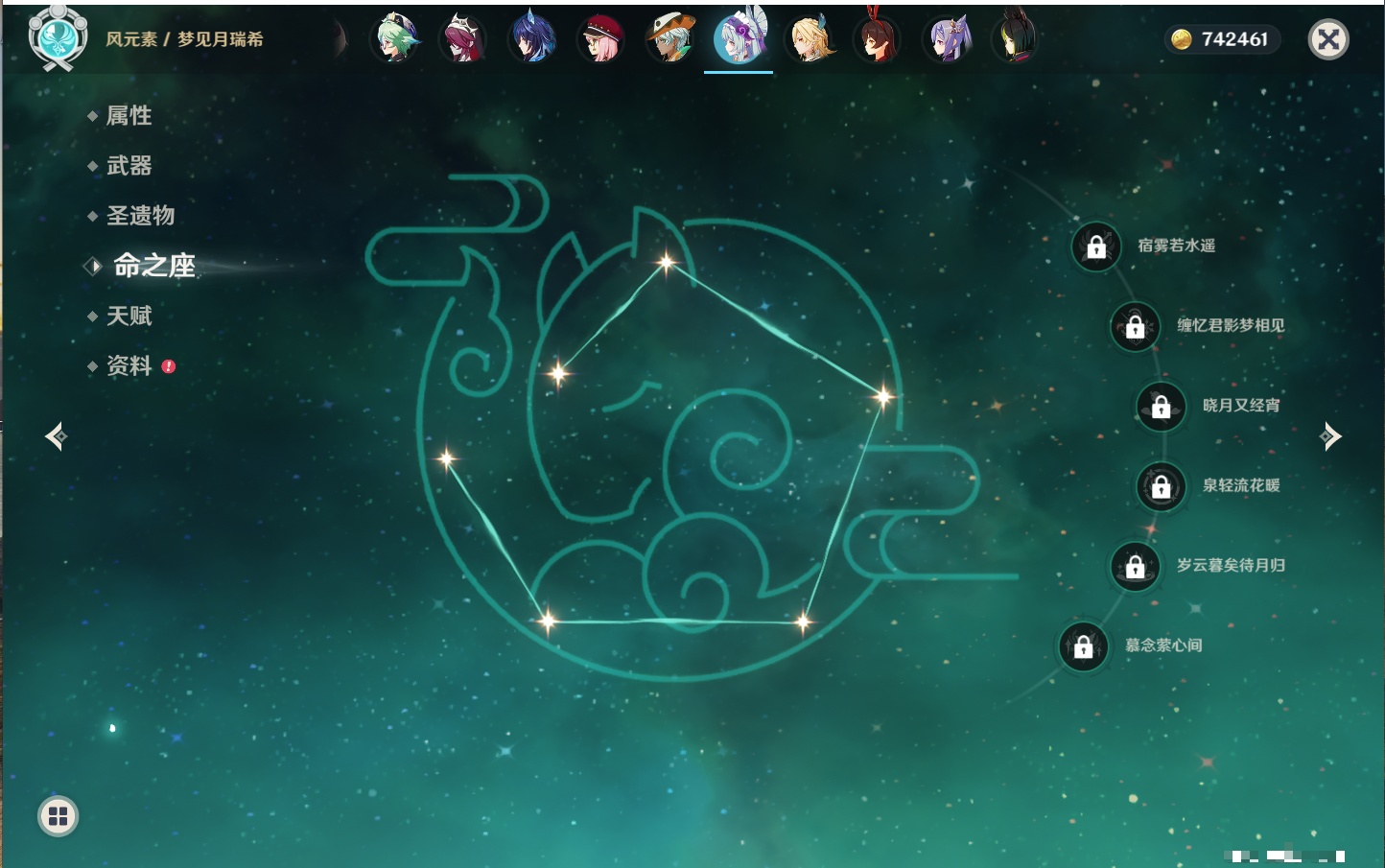Open the 资料 profile tab

(129, 365)
